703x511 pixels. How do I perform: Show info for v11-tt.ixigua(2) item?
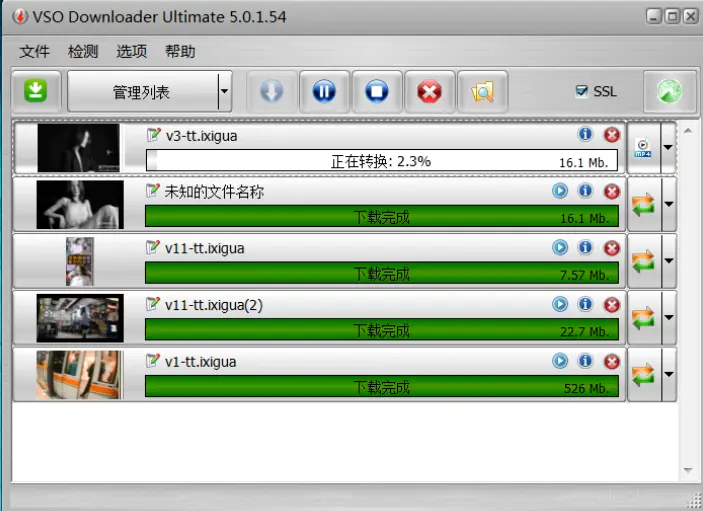[x=585, y=304]
